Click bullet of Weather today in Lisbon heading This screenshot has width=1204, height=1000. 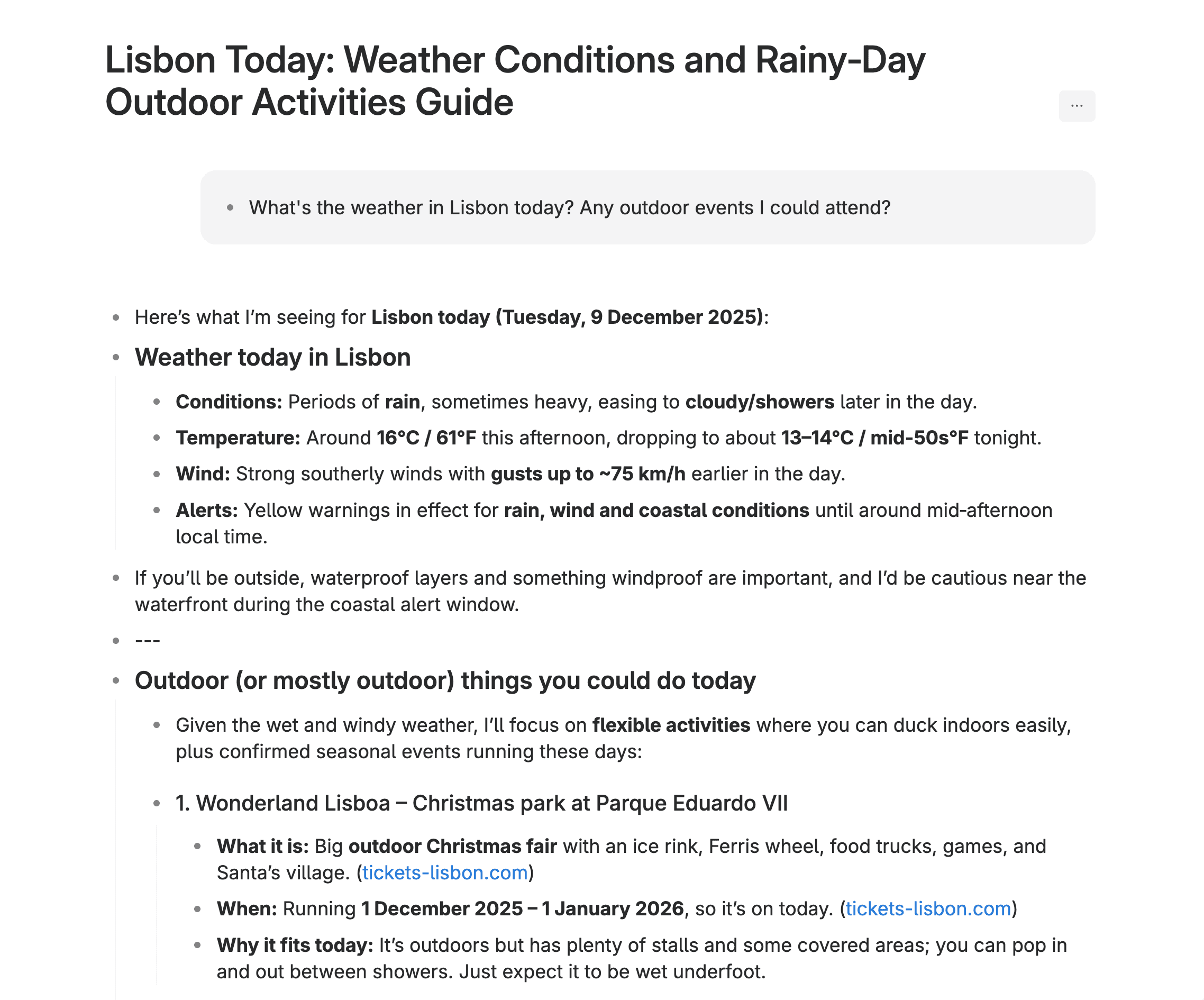click(x=116, y=357)
